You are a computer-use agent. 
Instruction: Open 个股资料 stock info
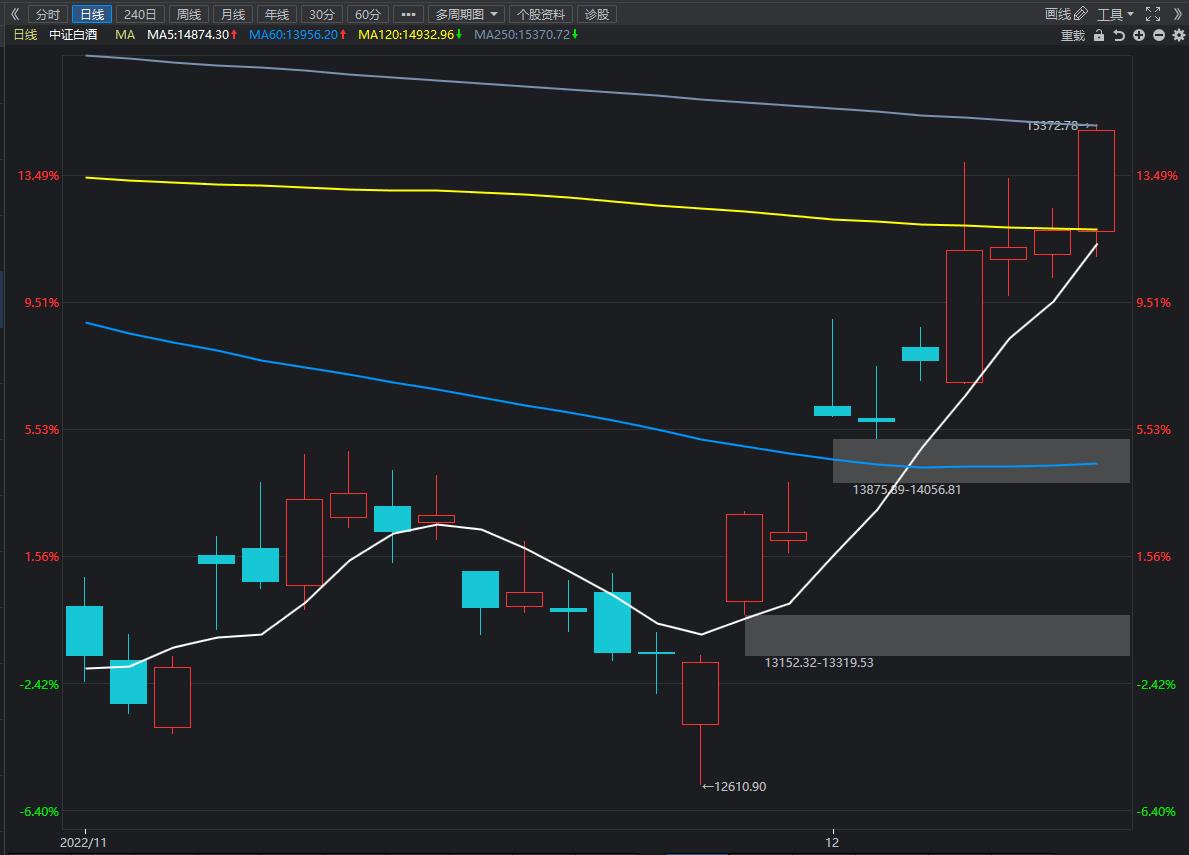pyautogui.click(x=540, y=14)
